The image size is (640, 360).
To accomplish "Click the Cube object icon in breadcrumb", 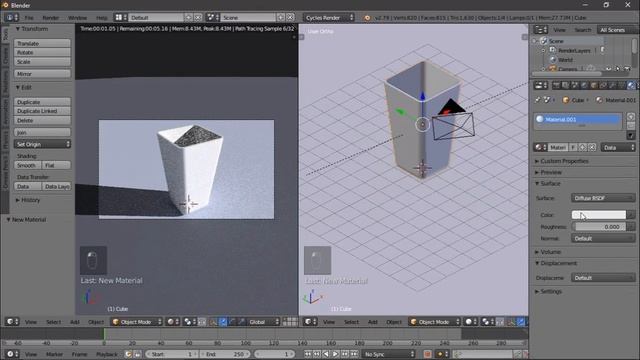I will 565,100.
